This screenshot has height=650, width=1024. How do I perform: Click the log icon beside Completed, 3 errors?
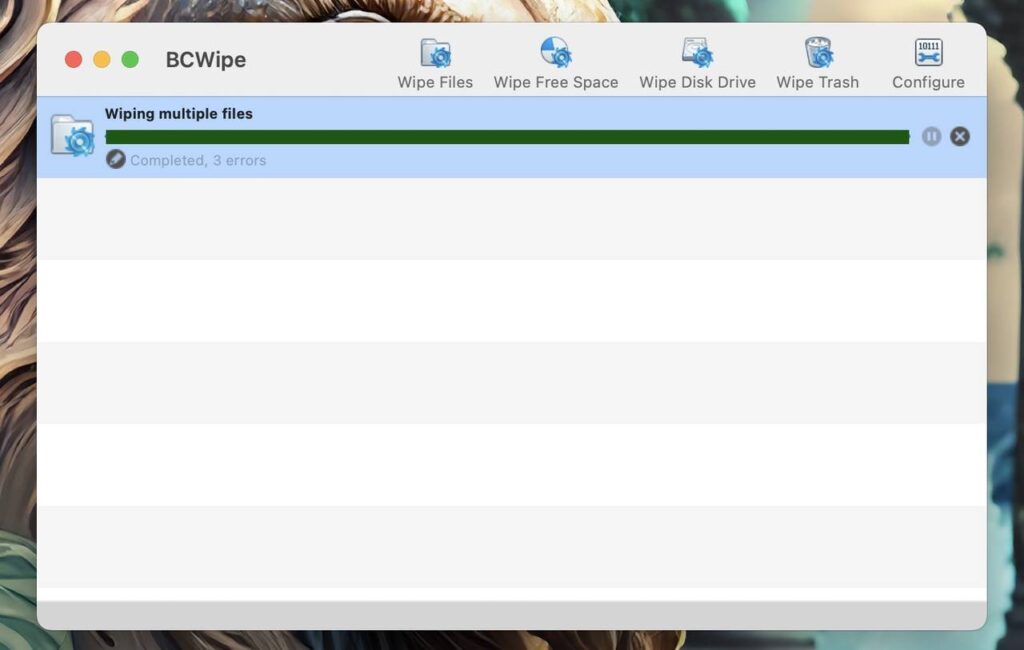[116, 159]
